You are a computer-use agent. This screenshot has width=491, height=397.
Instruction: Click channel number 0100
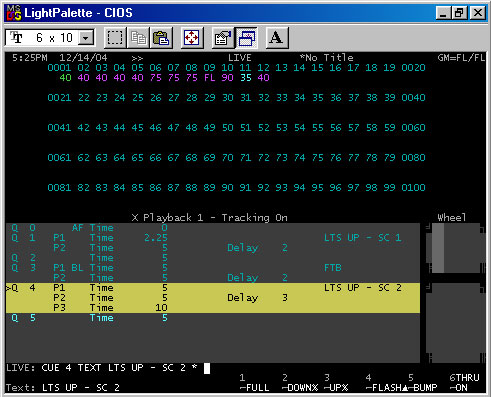coord(413,188)
